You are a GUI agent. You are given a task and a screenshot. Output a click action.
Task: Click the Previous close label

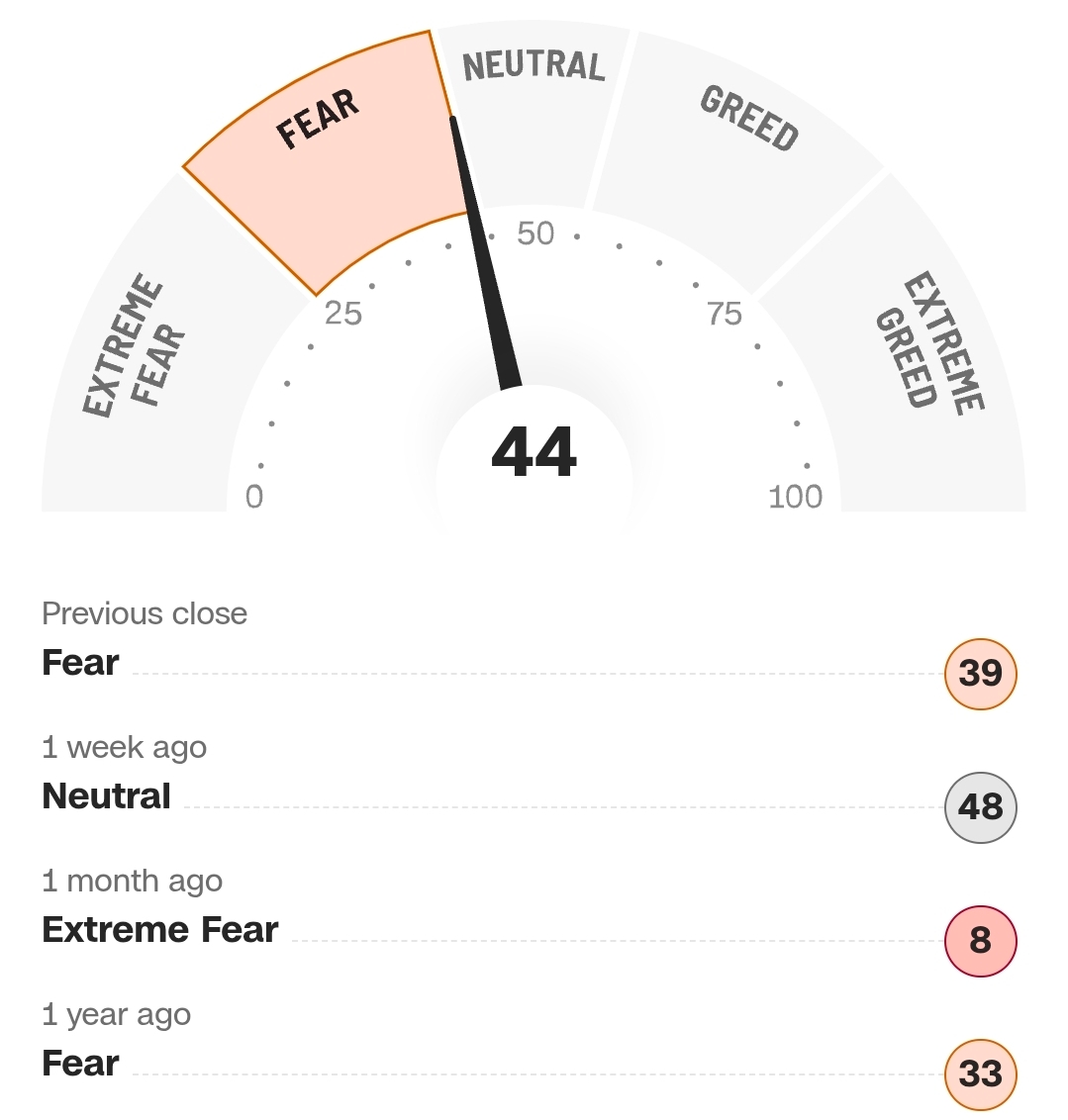pos(145,613)
